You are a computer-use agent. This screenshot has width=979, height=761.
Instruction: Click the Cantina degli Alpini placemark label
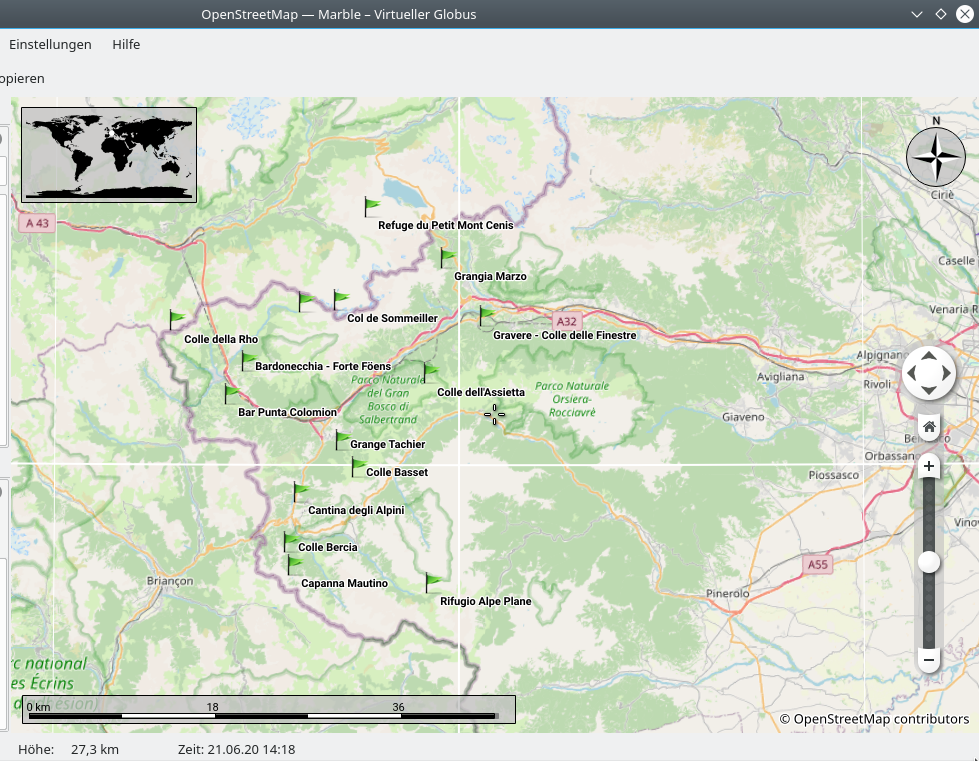[356, 510]
